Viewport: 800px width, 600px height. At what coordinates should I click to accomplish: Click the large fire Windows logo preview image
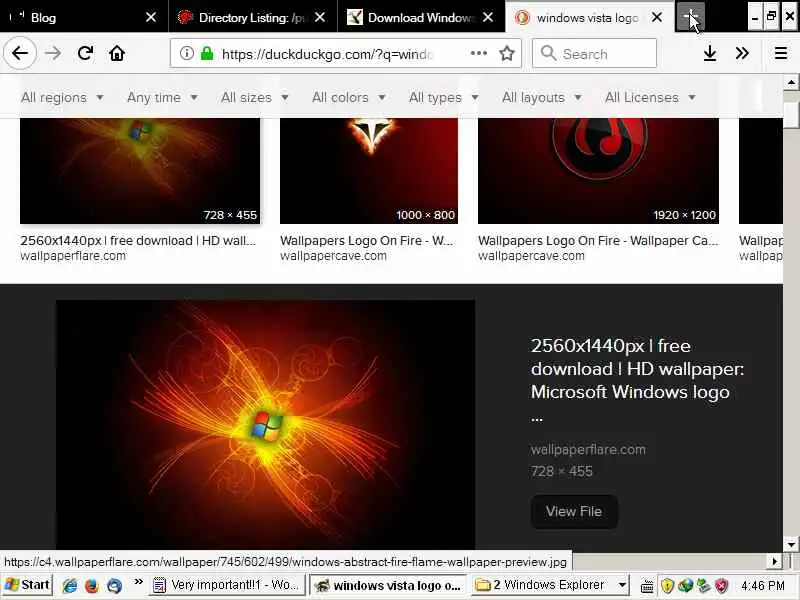tap(265, 424)
